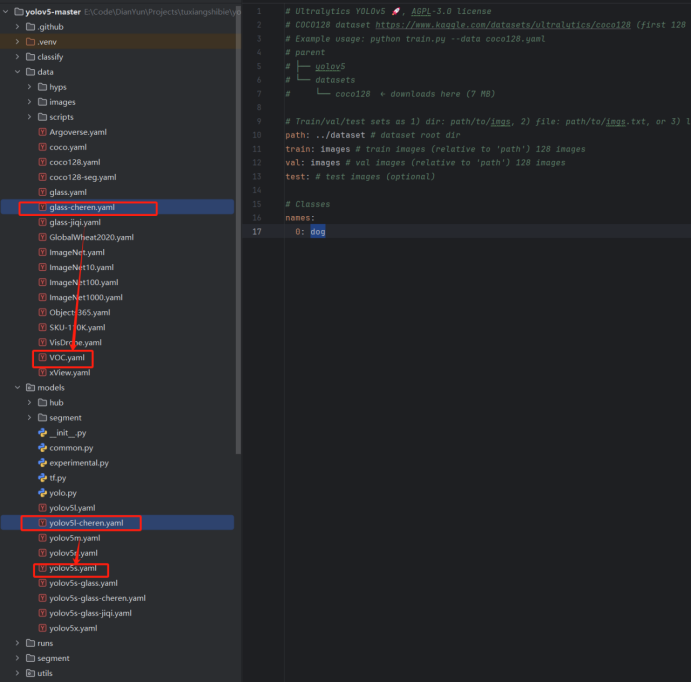Screen dimensions: 692x682
Task: Click the folder icon of .github
Action: point(28,27)
